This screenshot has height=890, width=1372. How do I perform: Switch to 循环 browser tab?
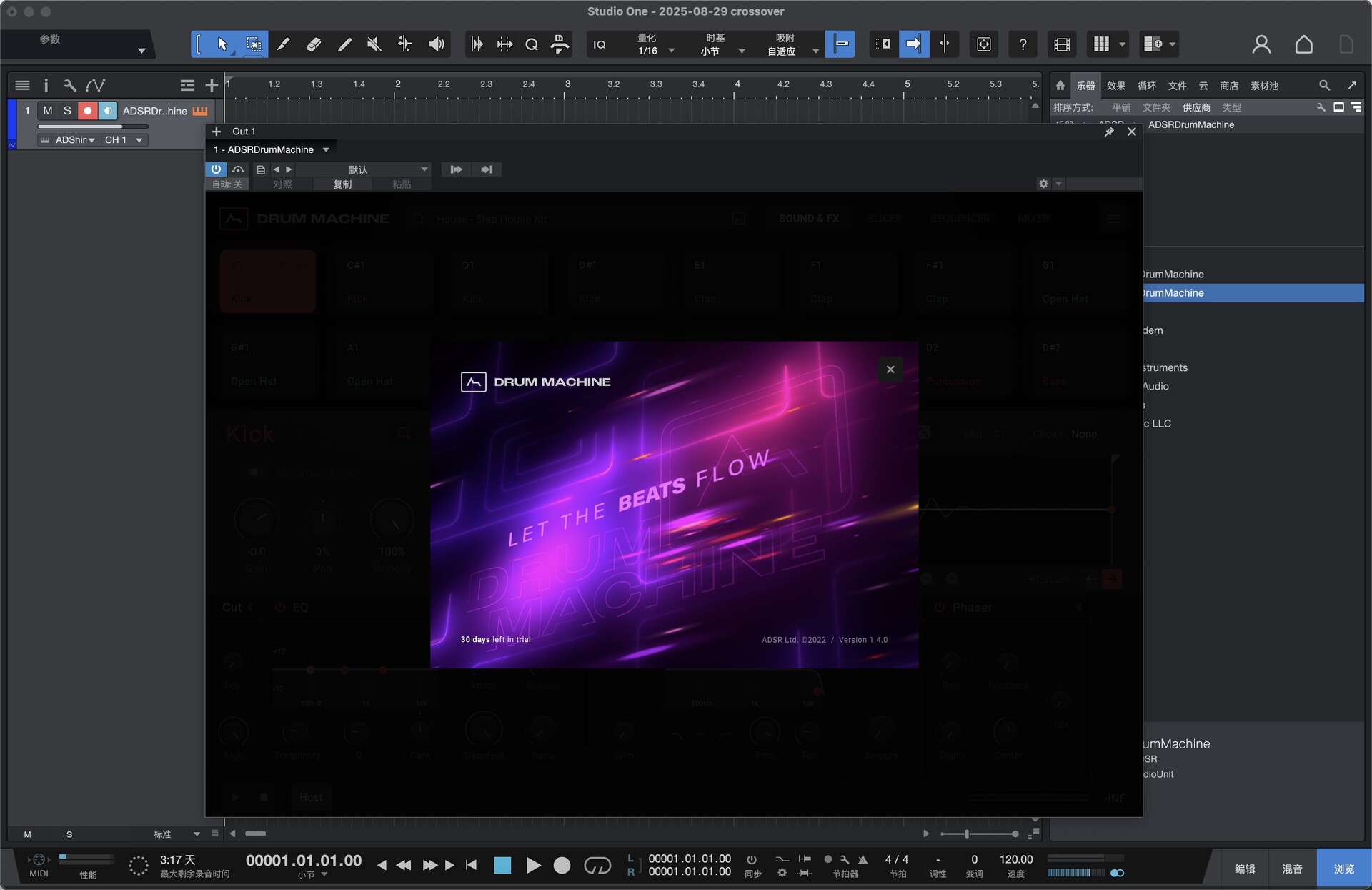click(x=1147, y=86)
